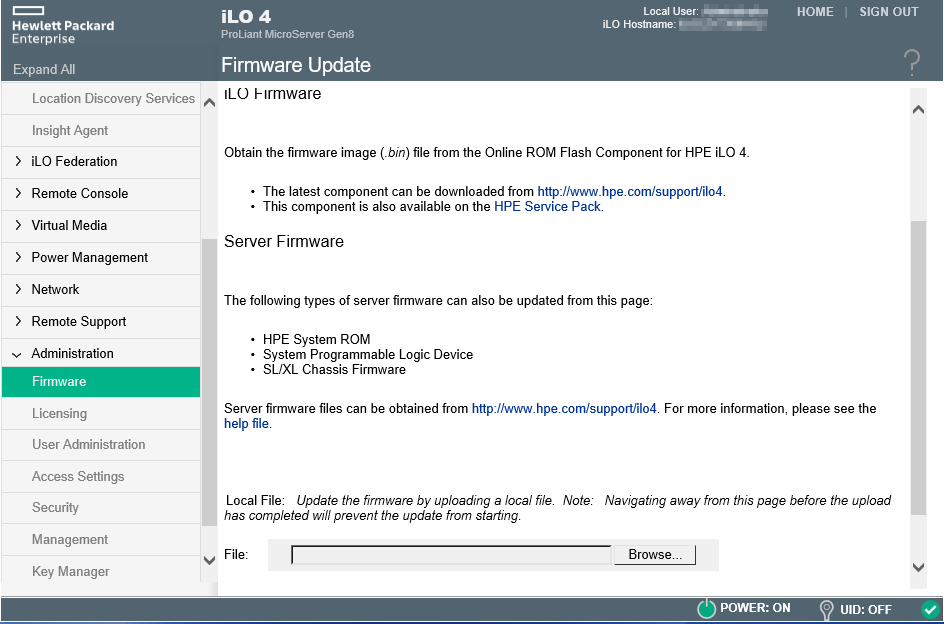Image resolution: width=944 pixels, height=624 pixels.
Task: Click the UID: OFF indicator icon
Action: (x=826, y=610)
